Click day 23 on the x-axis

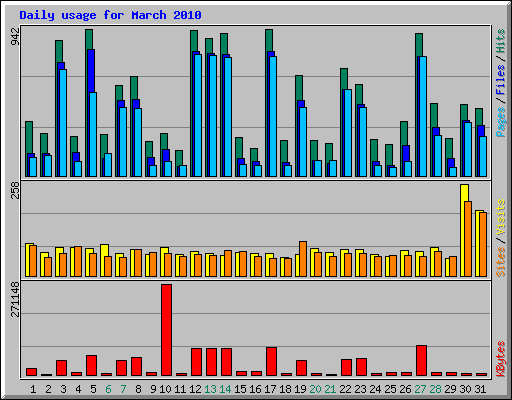click(360, 389)
